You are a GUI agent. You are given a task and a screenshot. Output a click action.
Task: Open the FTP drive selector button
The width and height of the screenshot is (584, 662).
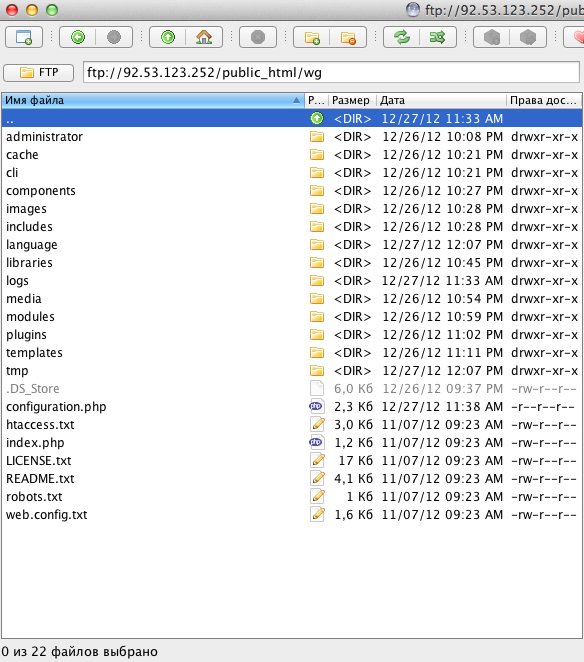[38, 73]
